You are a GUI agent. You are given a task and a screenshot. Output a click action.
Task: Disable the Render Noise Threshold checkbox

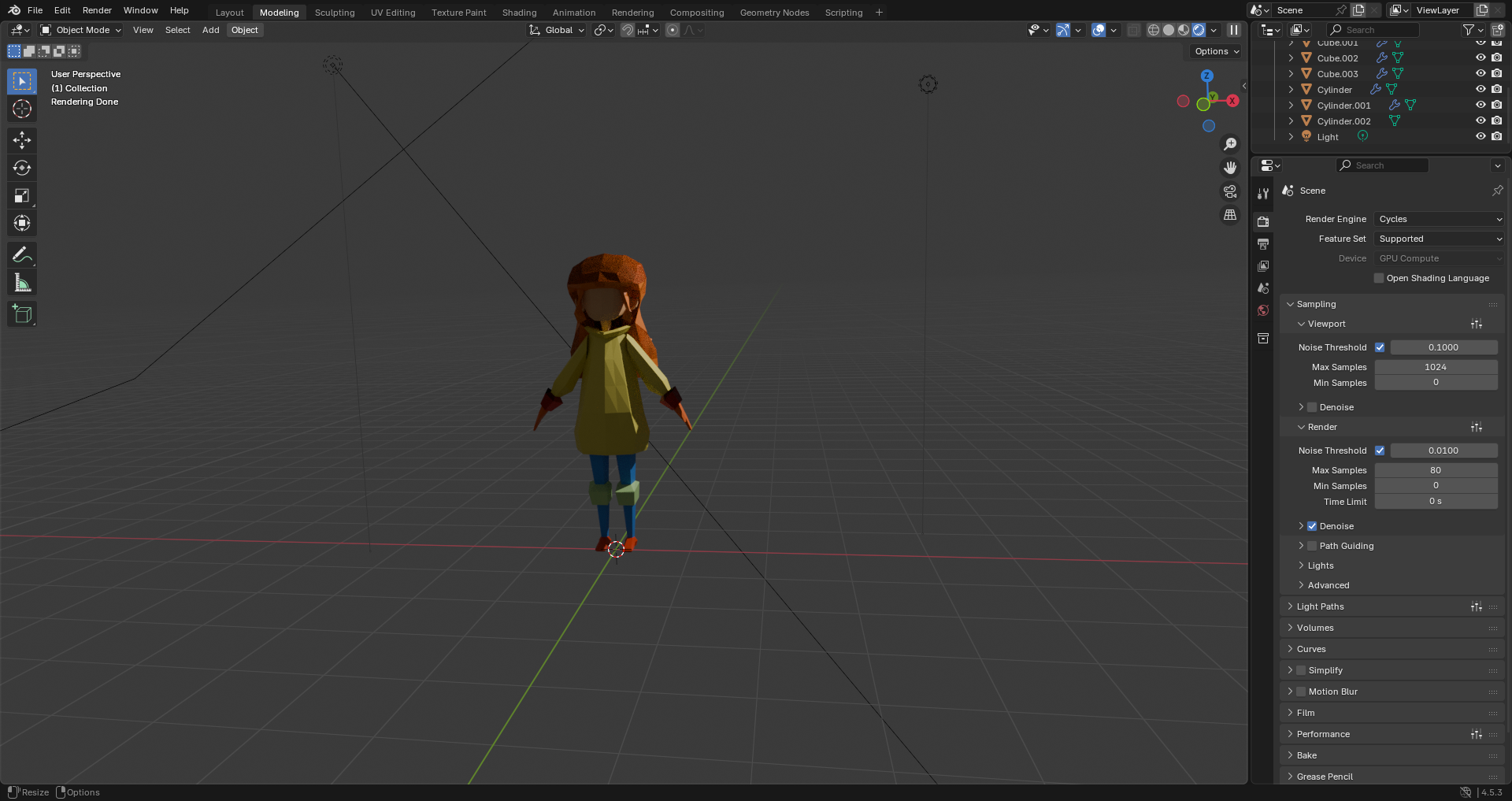(1380, 451)
